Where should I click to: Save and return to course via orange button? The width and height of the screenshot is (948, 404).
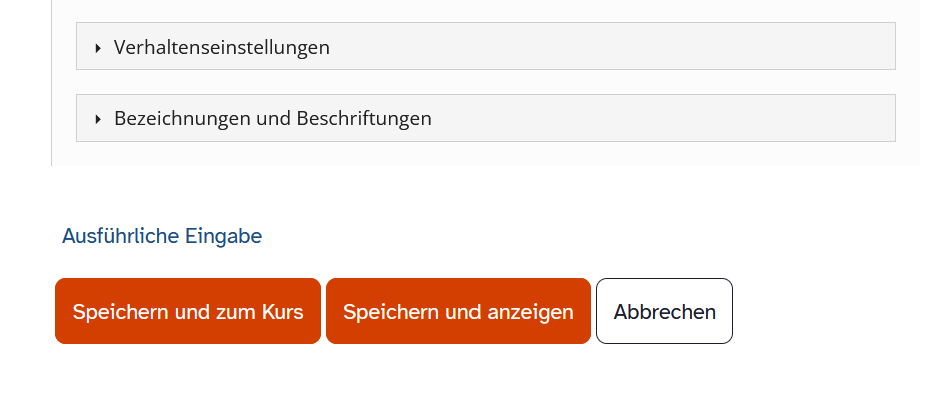point(188,311)
